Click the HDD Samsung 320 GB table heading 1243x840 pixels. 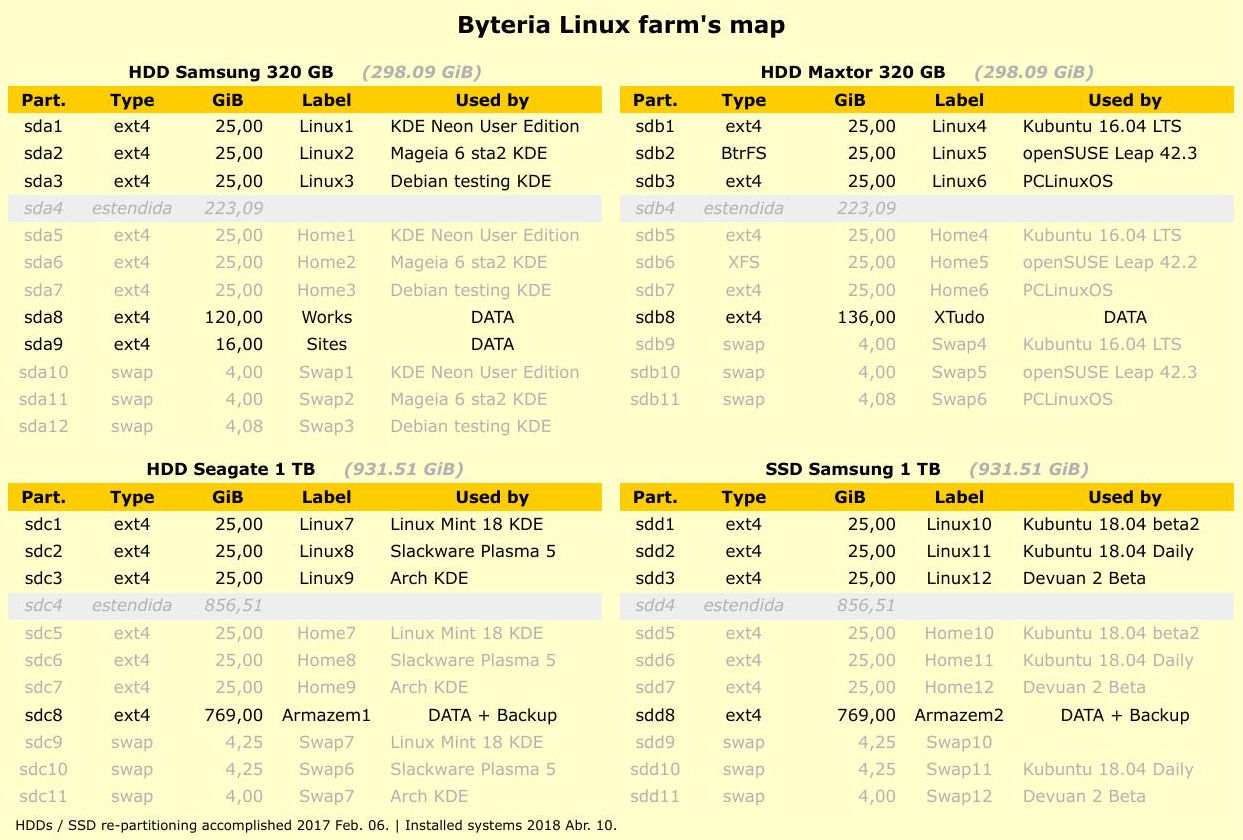(231, 72)
